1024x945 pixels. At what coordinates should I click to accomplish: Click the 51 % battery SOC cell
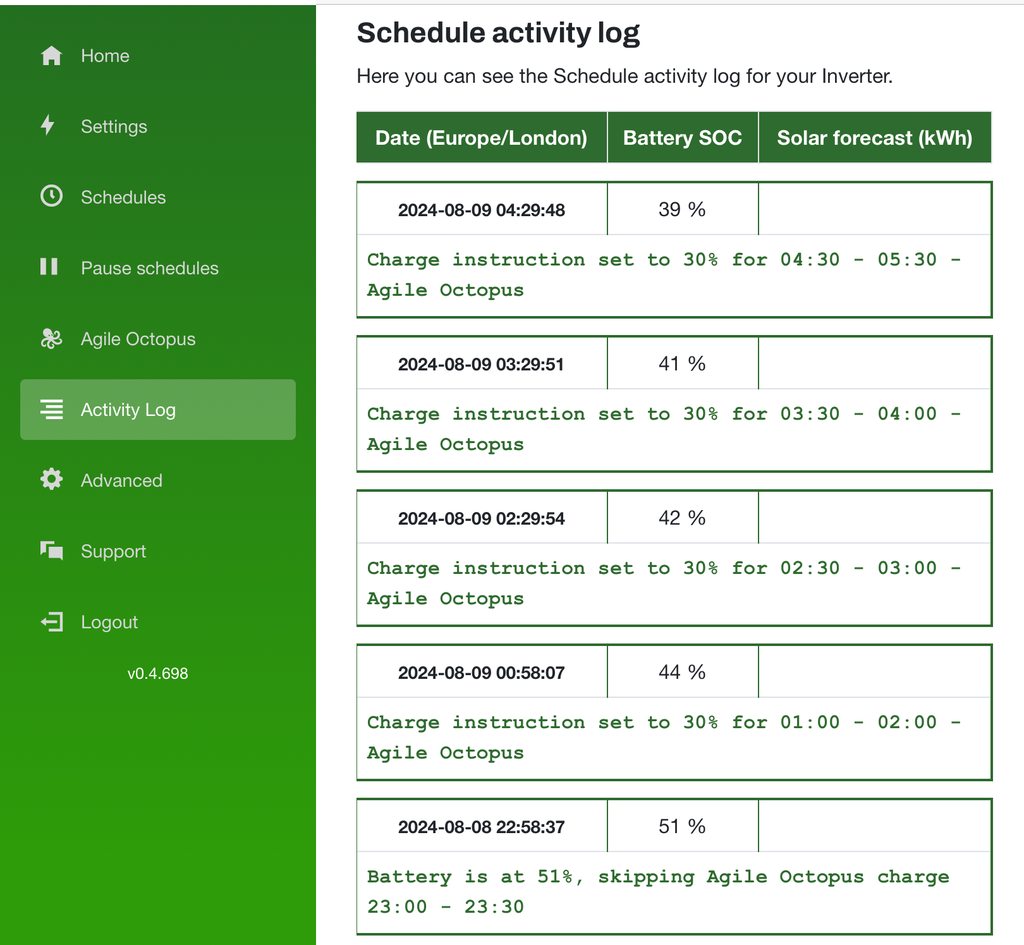tap(682, 826)
